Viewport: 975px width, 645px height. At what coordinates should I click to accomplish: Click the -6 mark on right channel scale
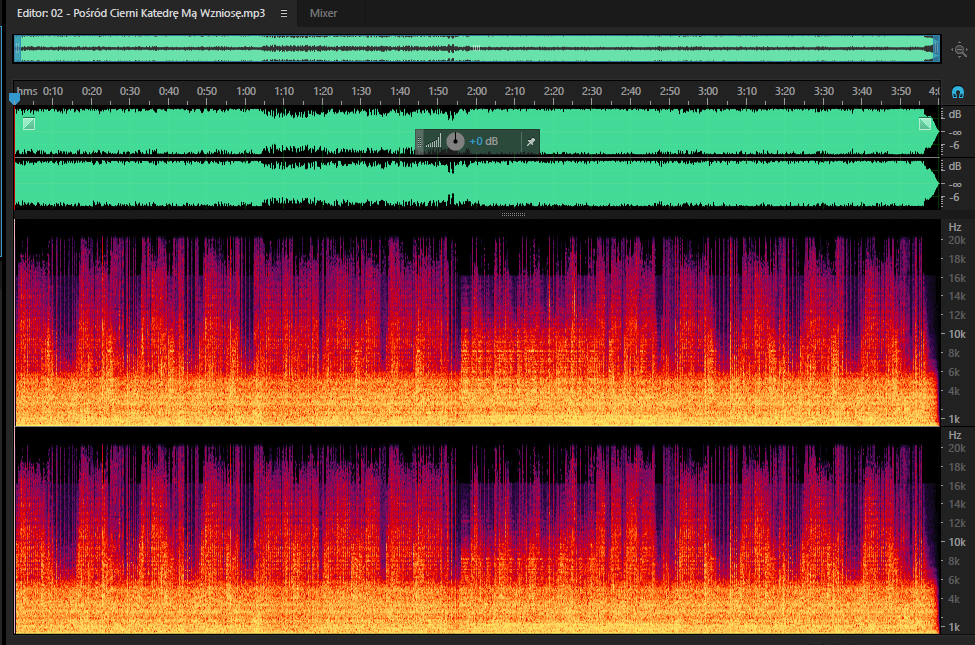[954, 198]
